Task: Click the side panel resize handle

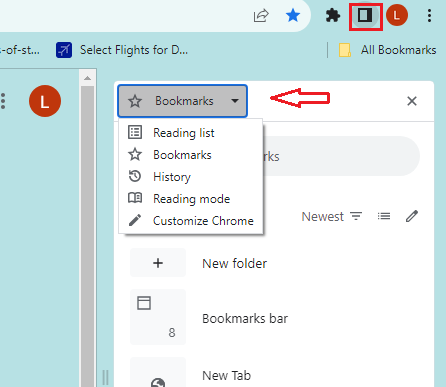Action: [105, 378]
